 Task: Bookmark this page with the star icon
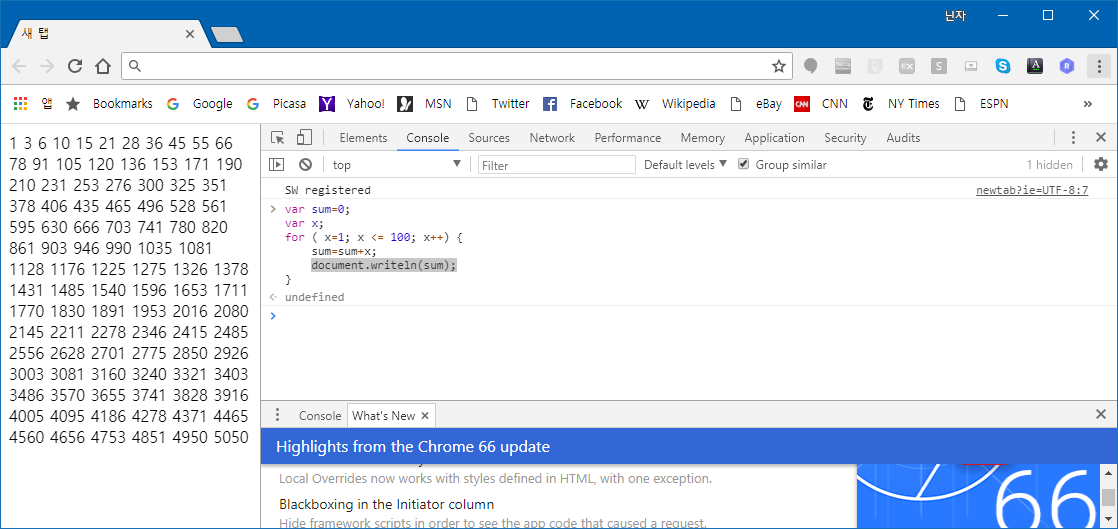pos(779,66)
